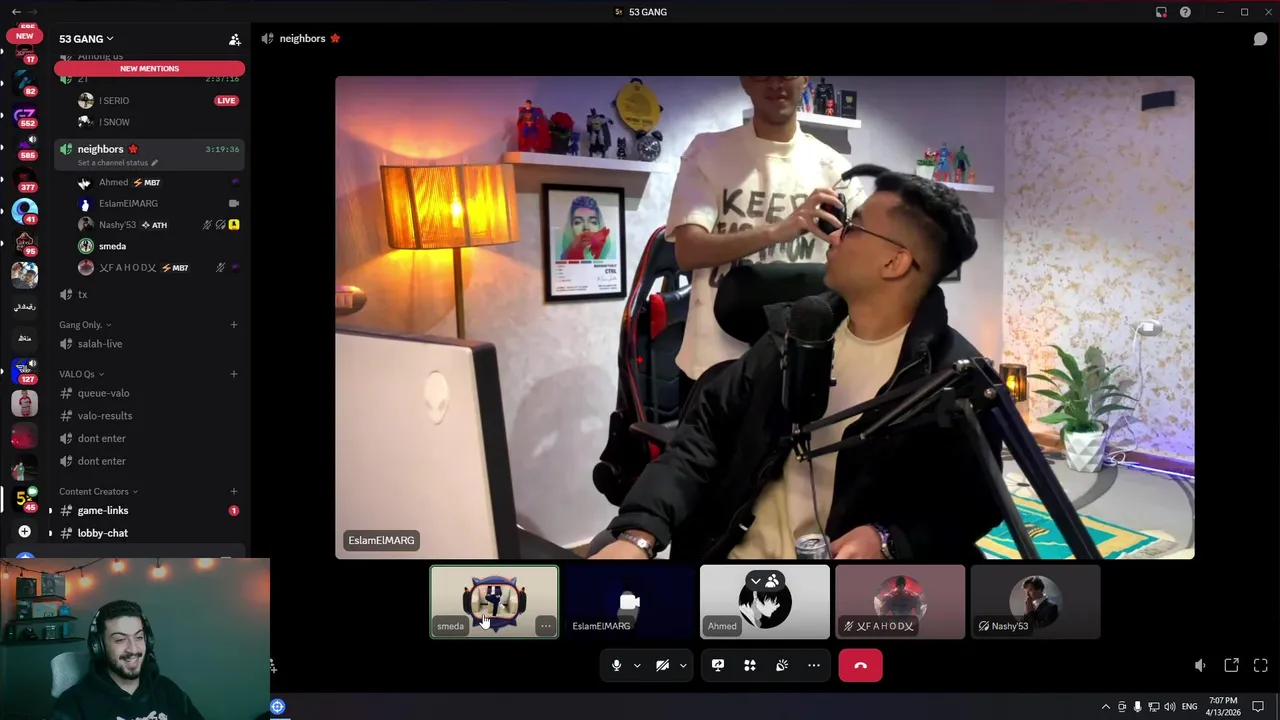Click the EslamElMARG main video stream
This screenshot has width=1280, height=720.
(764, 317)
